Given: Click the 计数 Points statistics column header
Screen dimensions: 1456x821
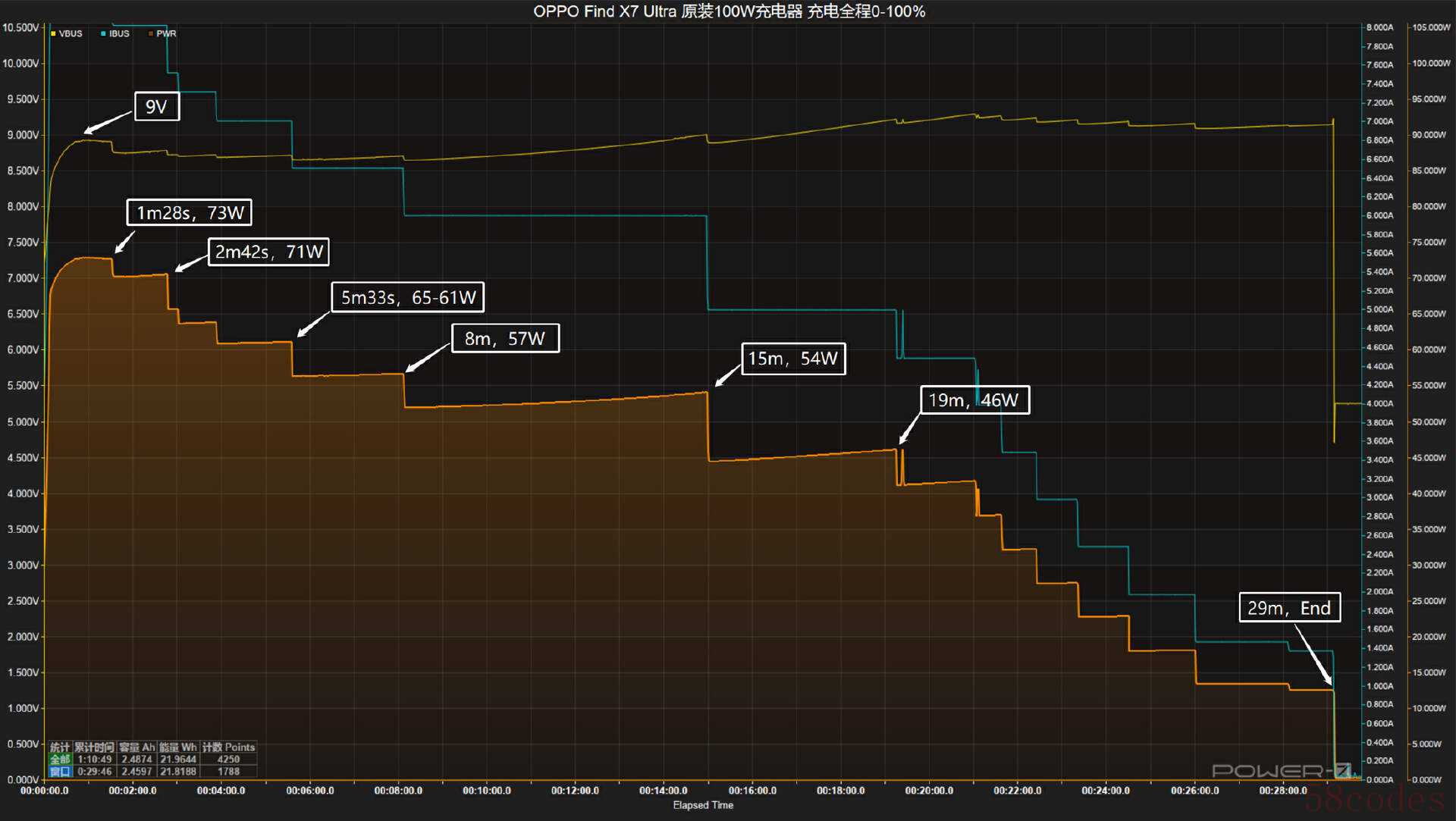Looking at the screenshot, I should (228, 747).
